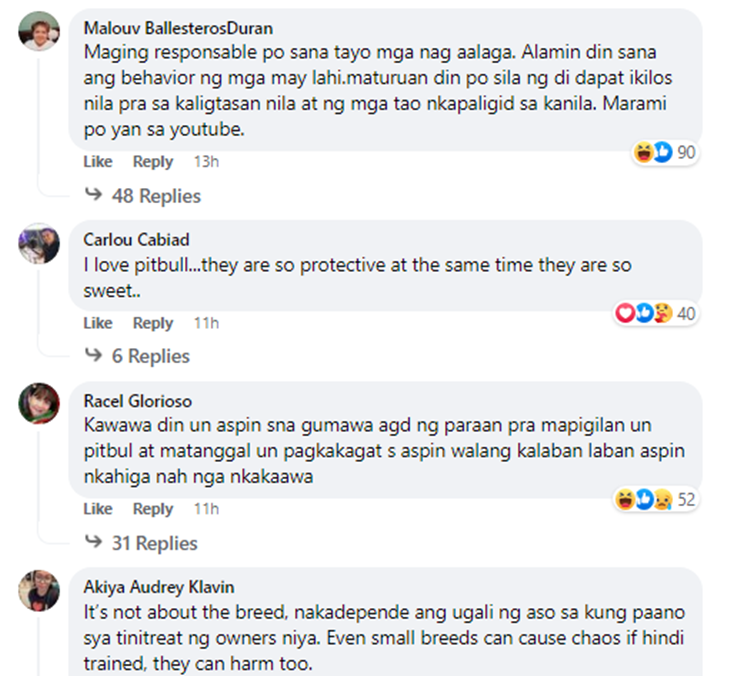Expand 31 Replies thread
The image size is (750, 676).
coord(154,543)
